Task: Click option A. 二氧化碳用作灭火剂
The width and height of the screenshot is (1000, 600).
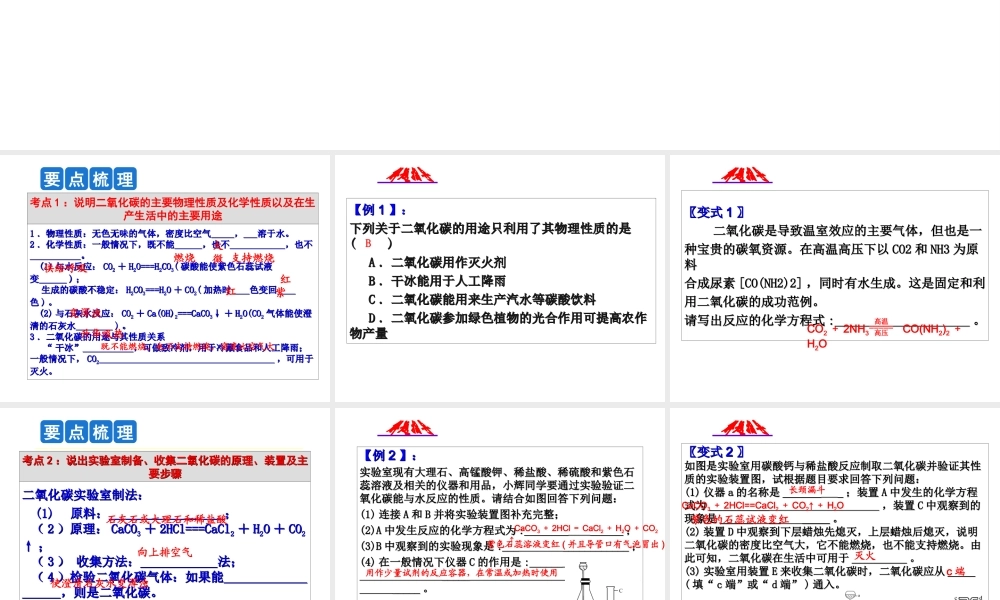Action: pyautogui.click(x=437, y=262)
